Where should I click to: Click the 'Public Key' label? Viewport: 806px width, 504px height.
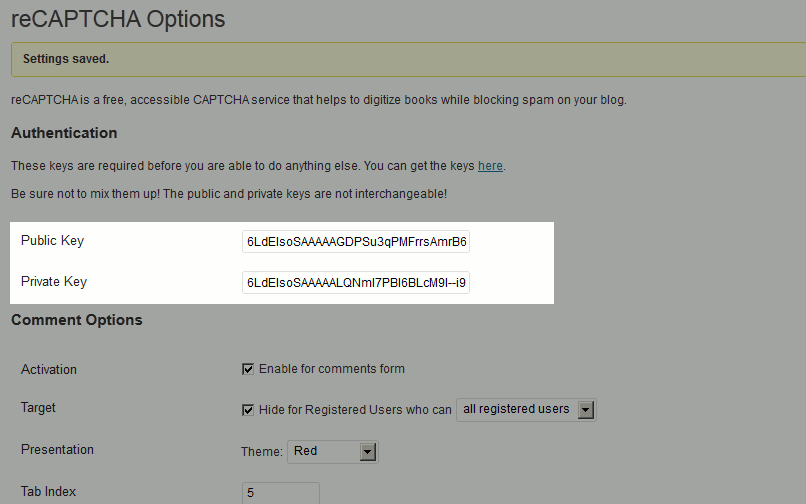coord(52,241)
